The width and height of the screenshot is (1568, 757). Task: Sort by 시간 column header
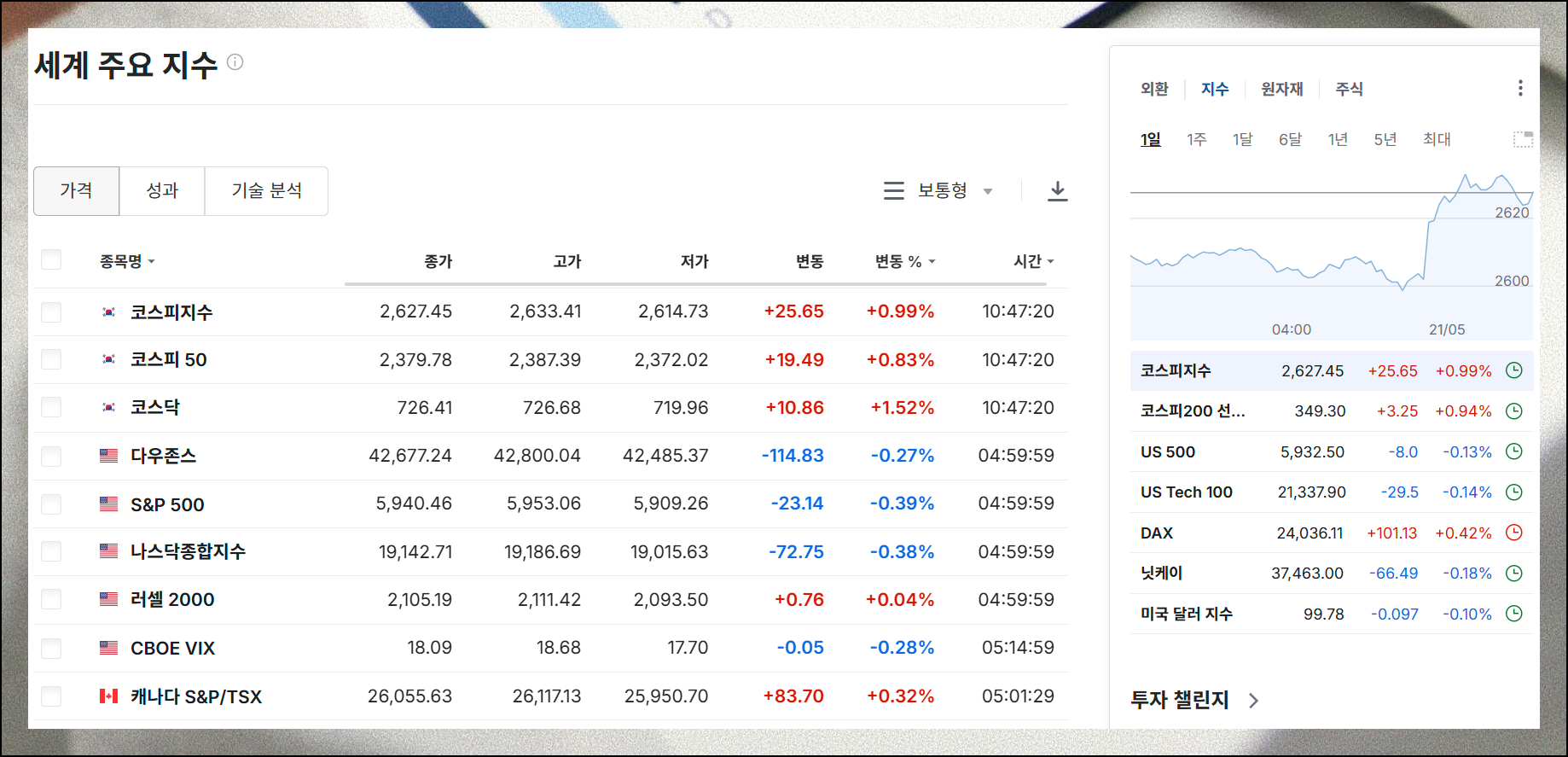1033,261
